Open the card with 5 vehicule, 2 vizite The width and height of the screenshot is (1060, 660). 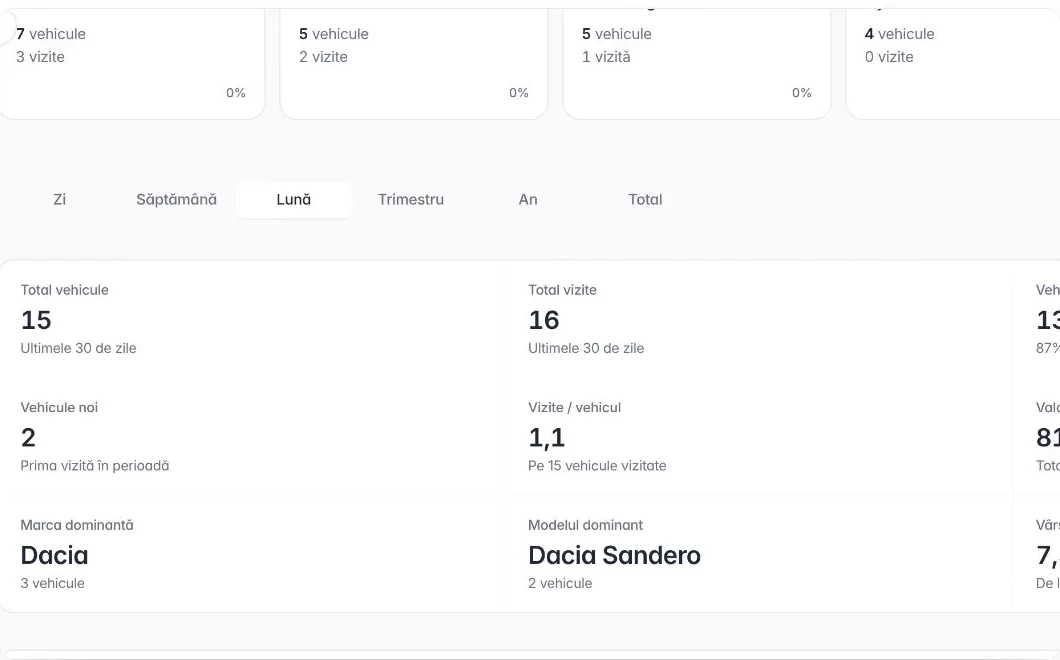tap(414, 64)
